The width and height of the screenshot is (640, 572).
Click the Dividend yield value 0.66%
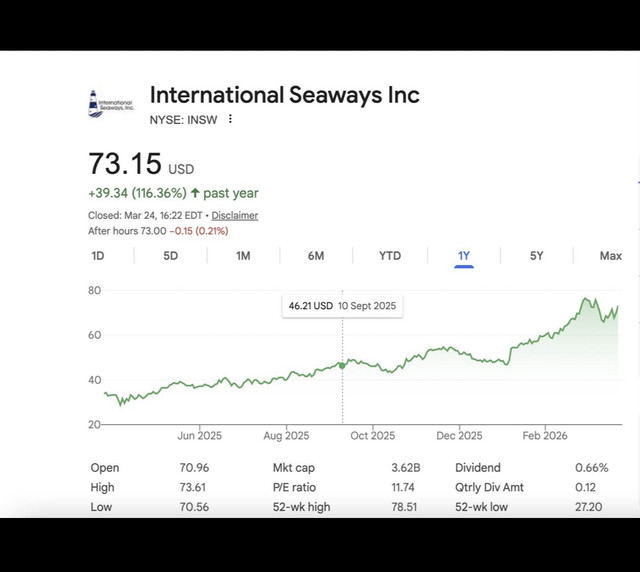click(592, 468)
